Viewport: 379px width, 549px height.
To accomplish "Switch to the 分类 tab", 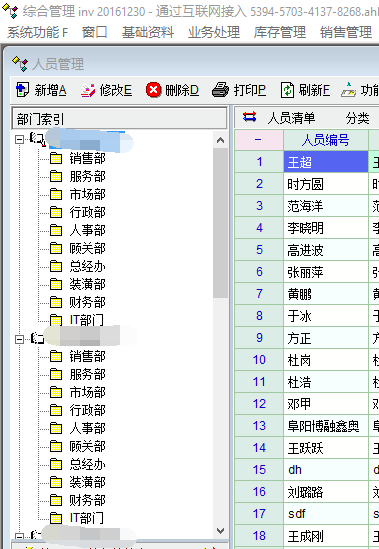I will 357,118.
